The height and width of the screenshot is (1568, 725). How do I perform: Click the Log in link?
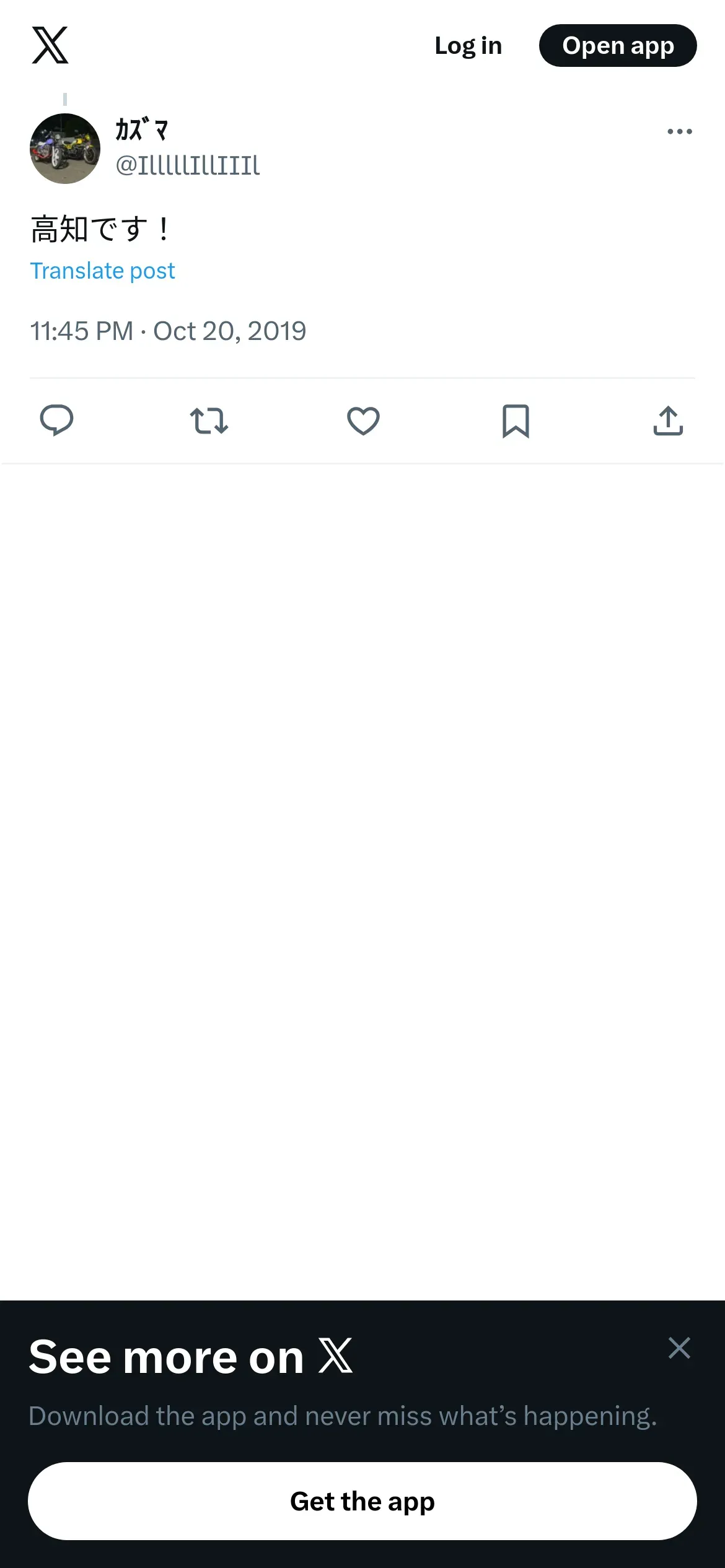point(468,46)
